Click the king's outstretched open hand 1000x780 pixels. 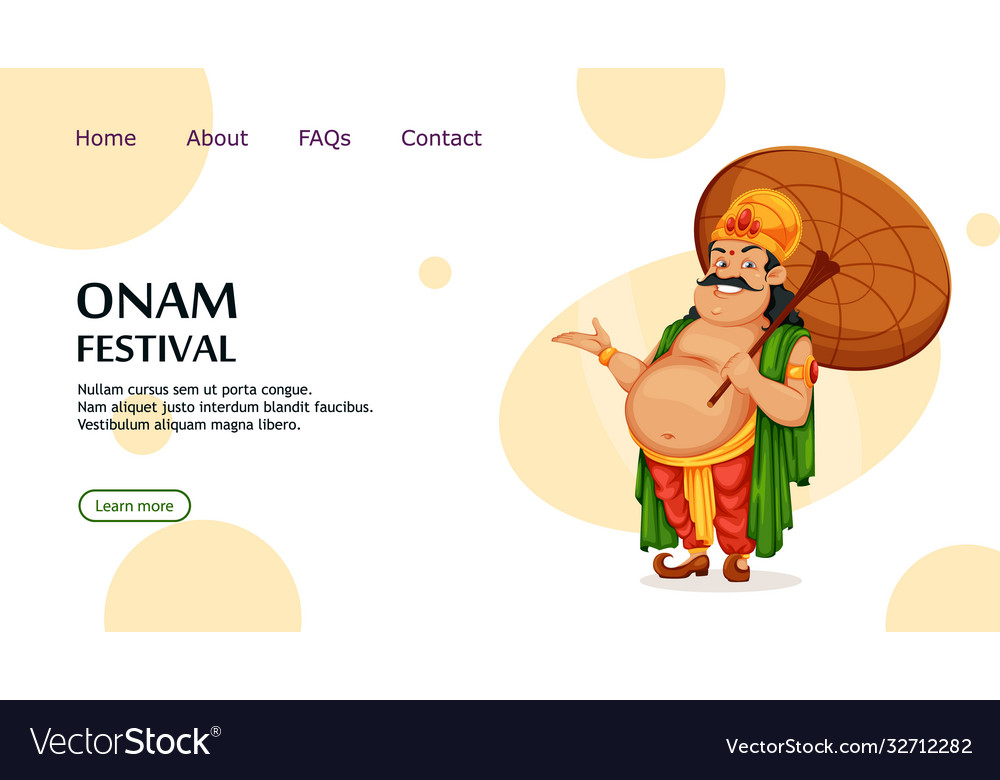(582, 339)
